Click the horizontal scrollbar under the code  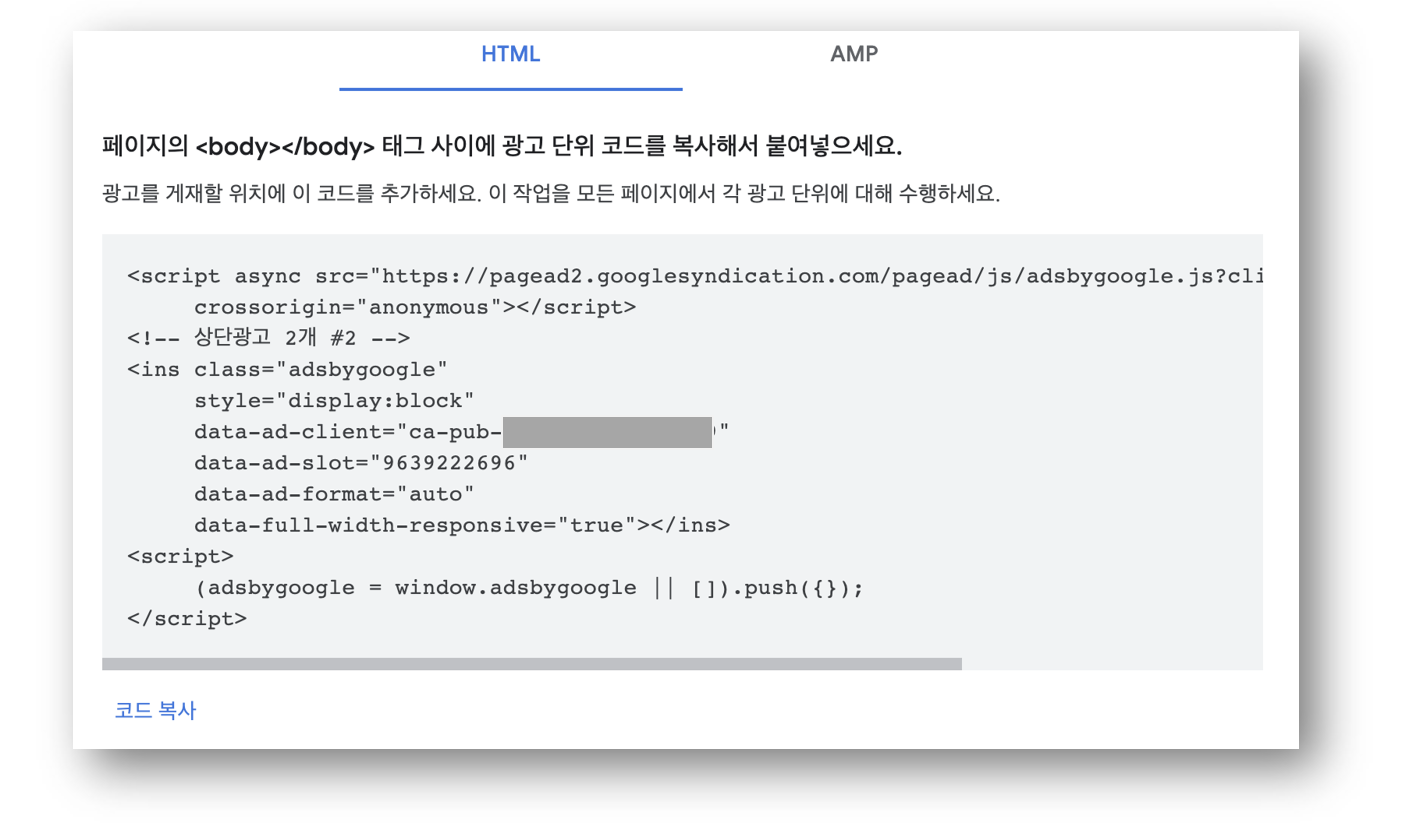point(531,664)
